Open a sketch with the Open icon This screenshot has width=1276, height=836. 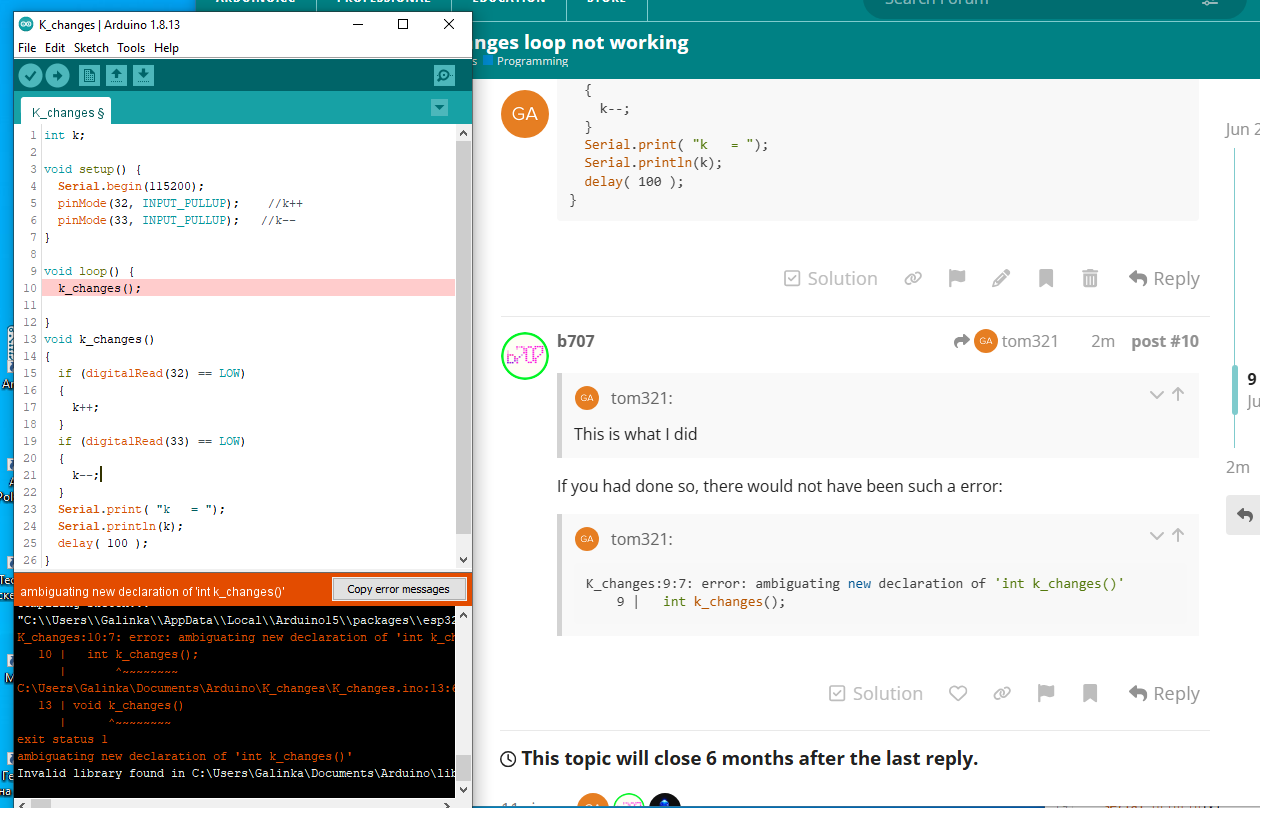(x=116, y=75)
